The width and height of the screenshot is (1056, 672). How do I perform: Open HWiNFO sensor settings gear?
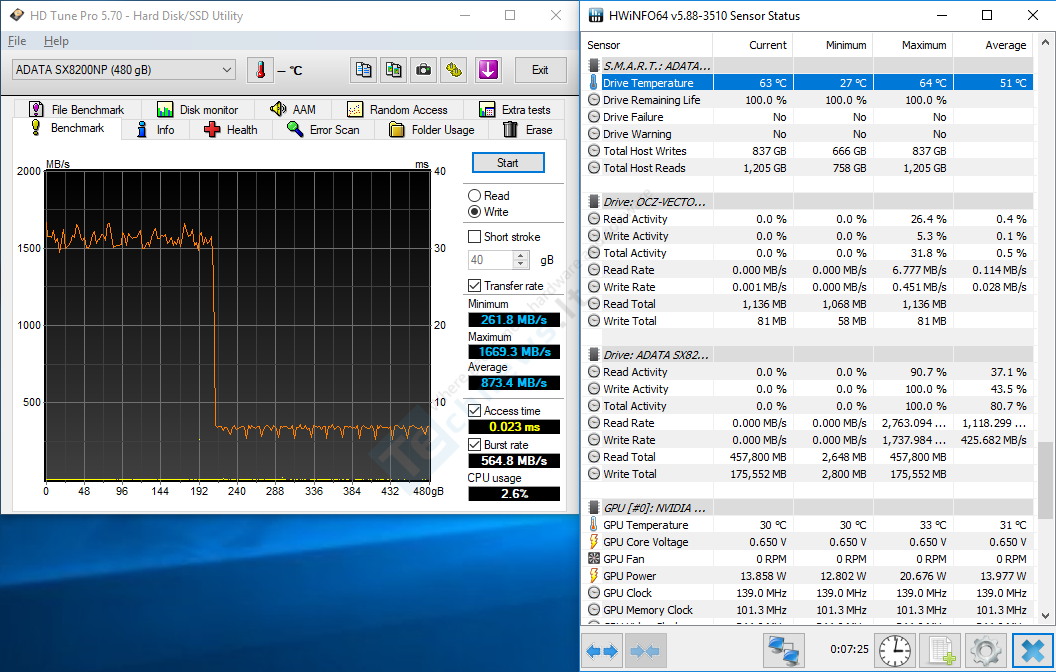pyautogui.click(x=985, y=651)
